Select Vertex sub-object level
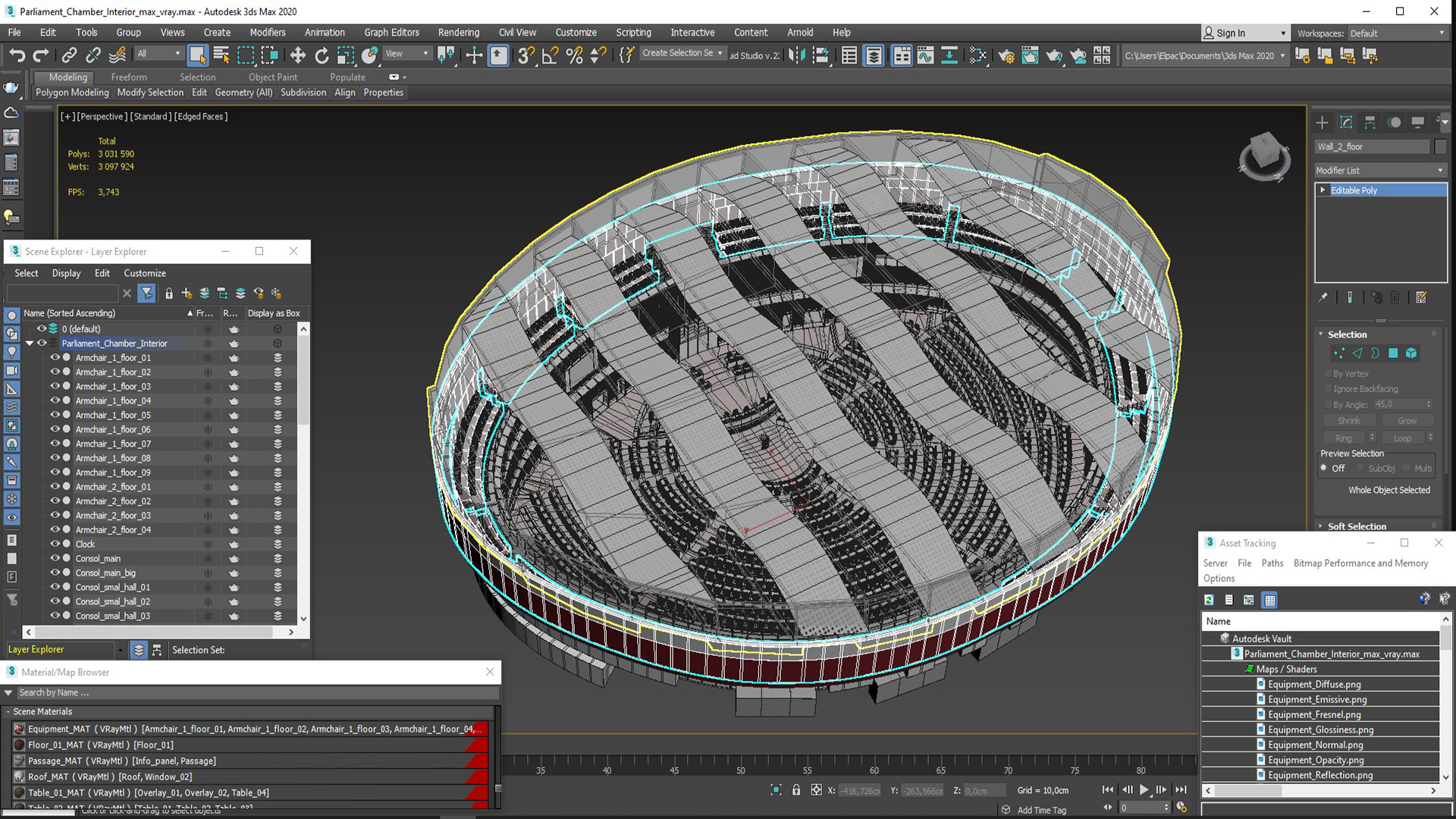1456x819 pixels. pos(1338,353)
